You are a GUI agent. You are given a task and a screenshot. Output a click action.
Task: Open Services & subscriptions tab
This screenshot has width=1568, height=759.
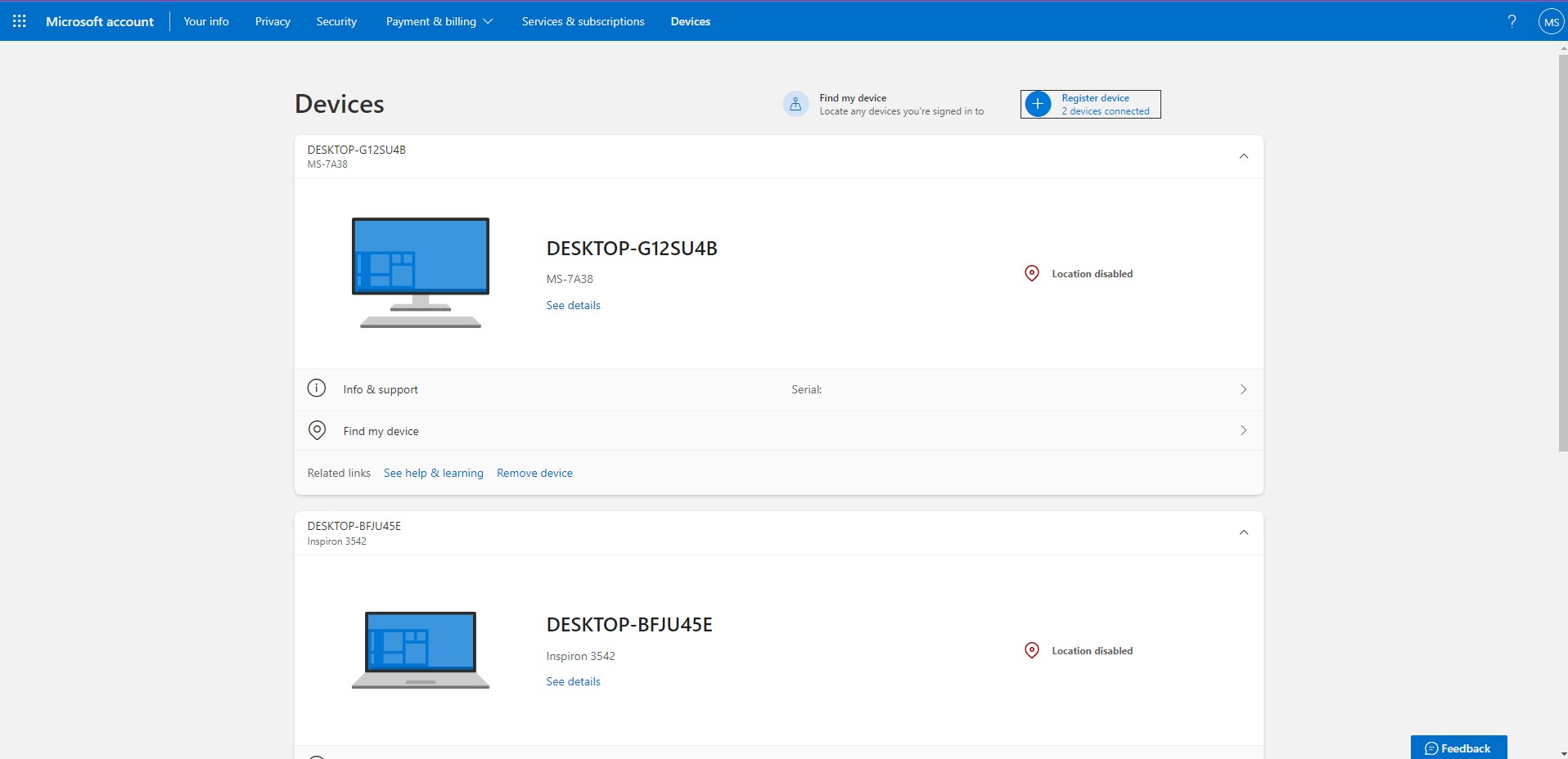tap(583, 21)
